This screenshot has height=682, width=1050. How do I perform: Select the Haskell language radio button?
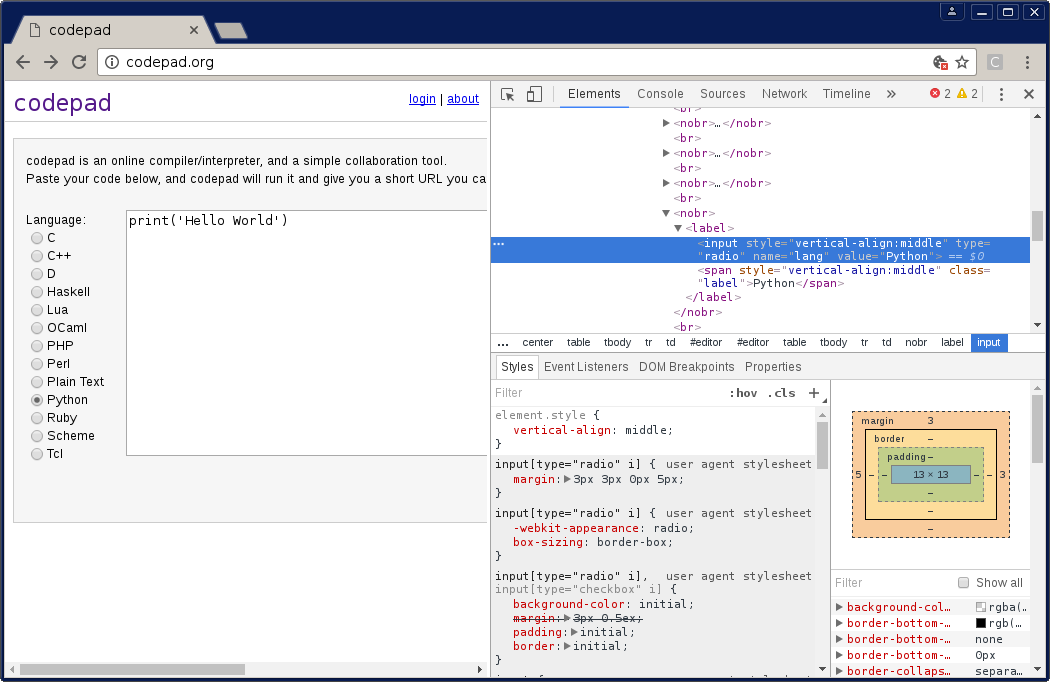37,292
